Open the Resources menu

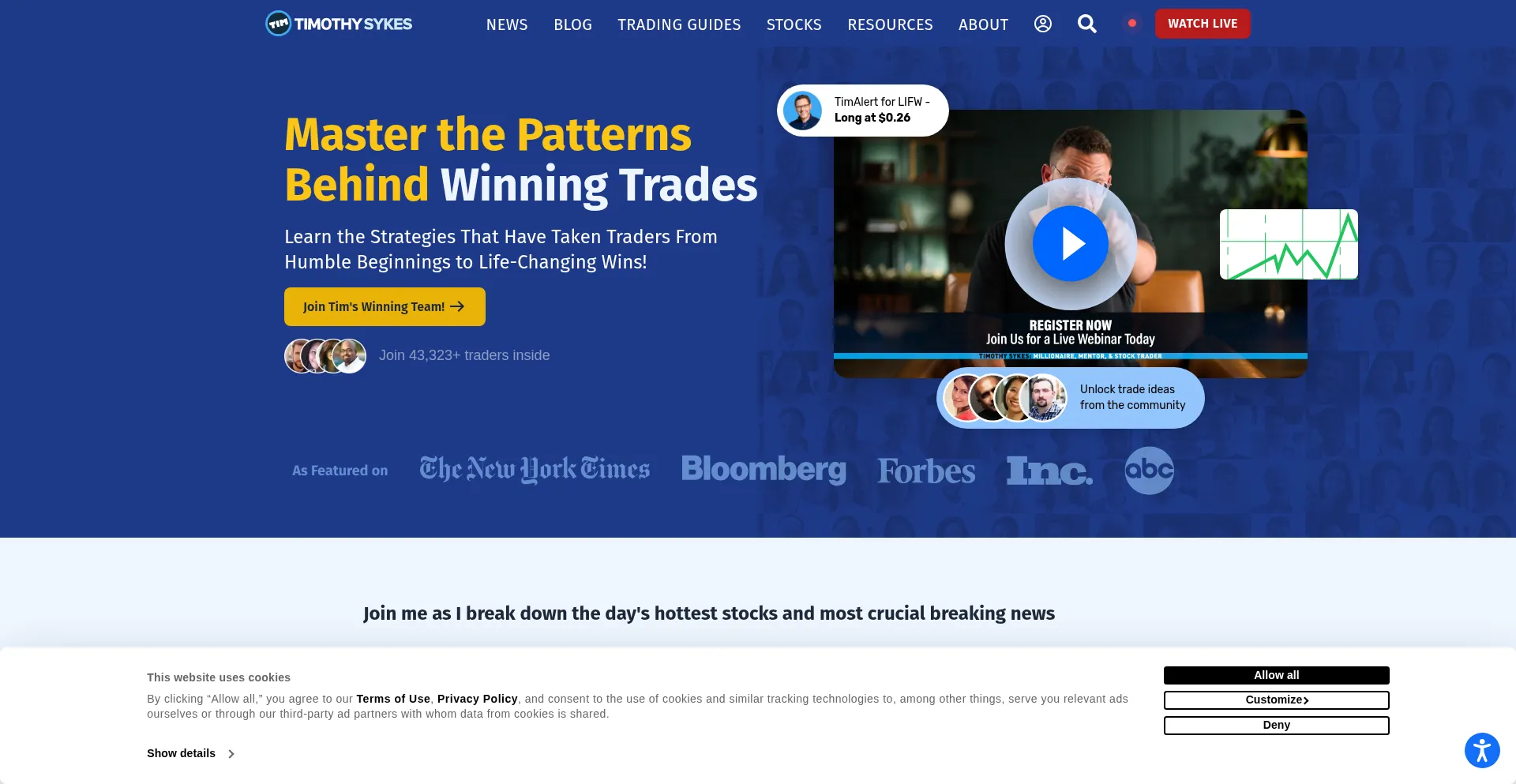coord(890,24)
